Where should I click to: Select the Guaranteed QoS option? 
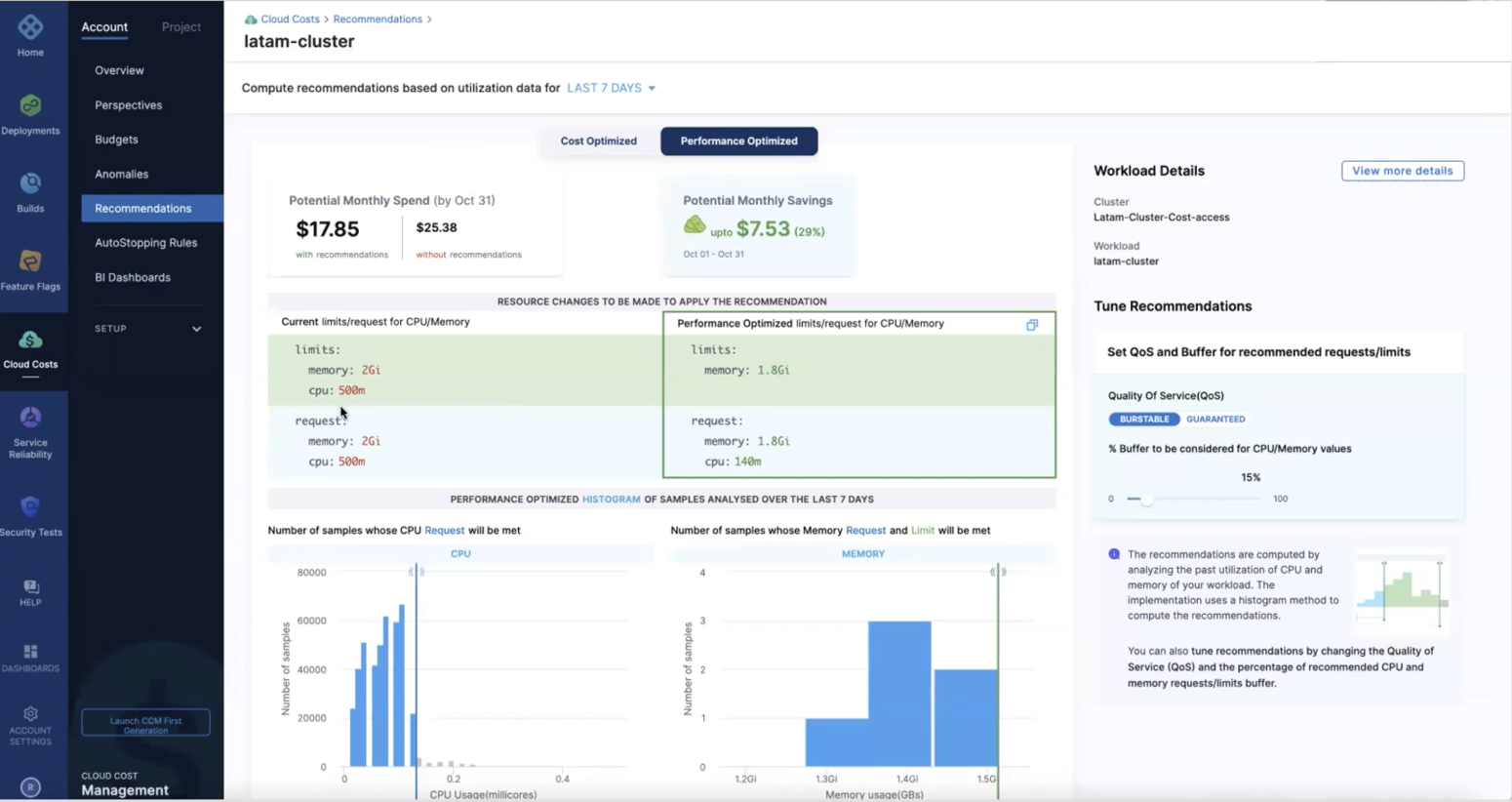[1215, 420]
